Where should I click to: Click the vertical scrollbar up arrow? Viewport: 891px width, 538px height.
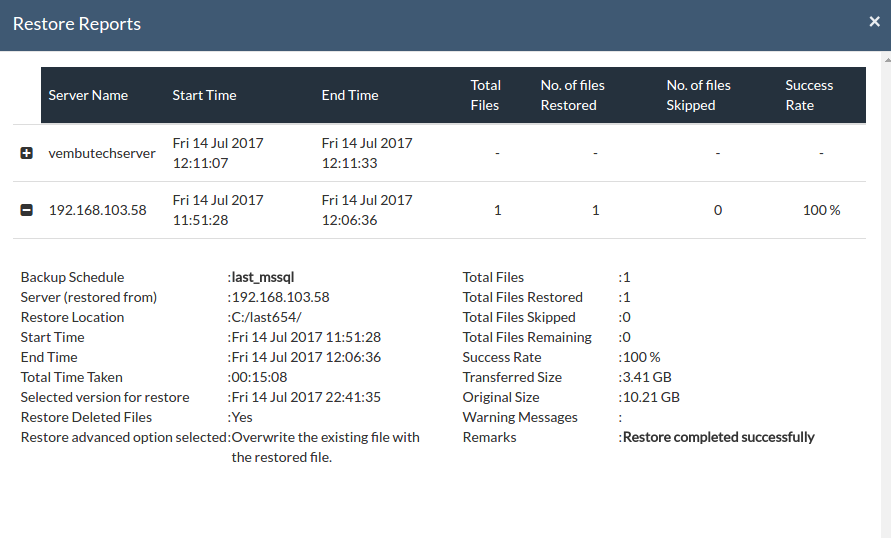[886, 59]
